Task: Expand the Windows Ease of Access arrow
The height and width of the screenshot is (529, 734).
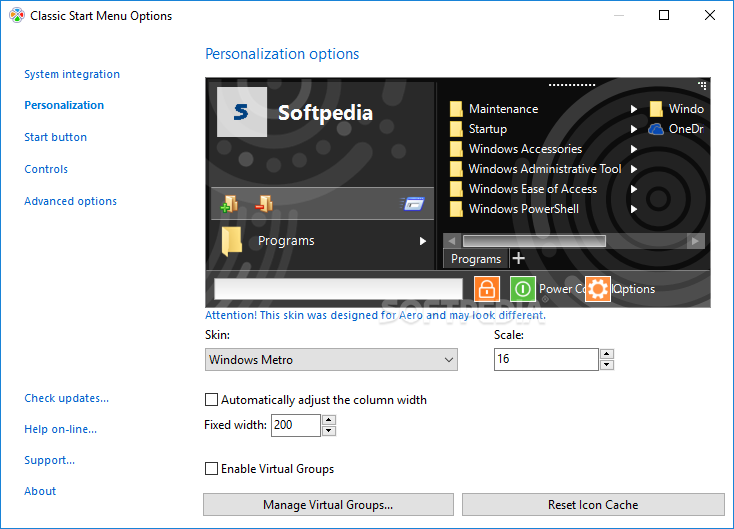Action: point(634,189)
